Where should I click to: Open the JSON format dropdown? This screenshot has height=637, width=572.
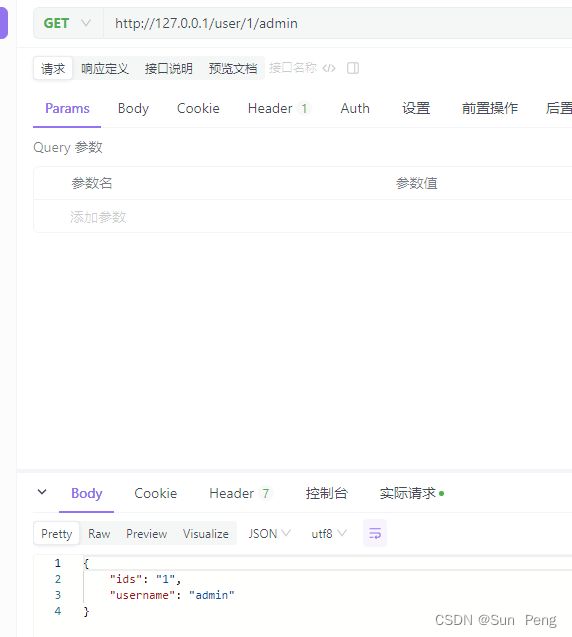[269, 533]
